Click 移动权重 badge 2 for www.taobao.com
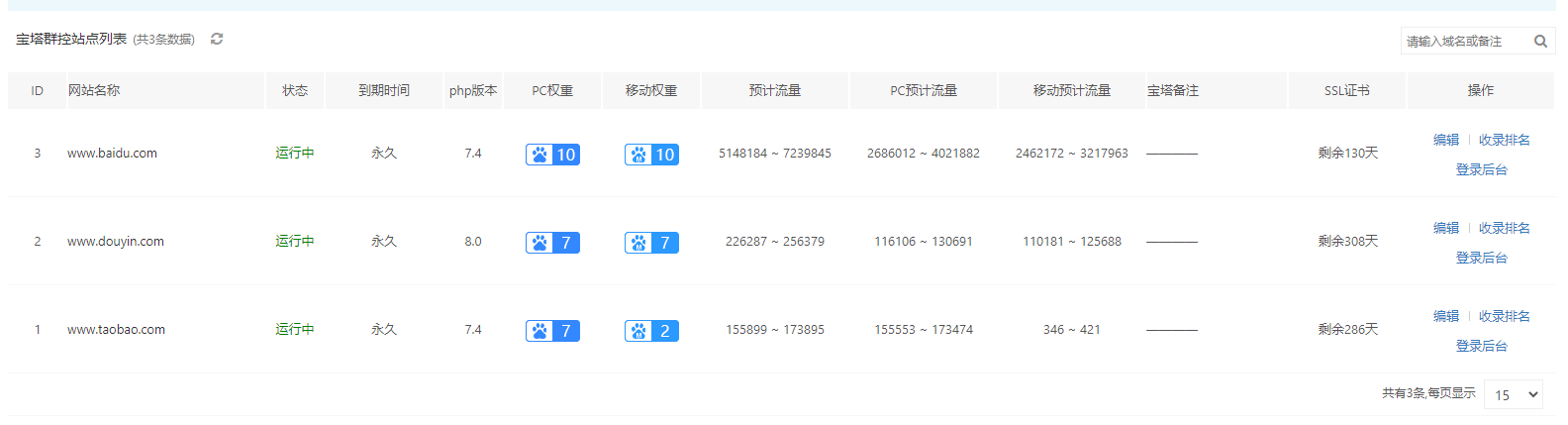The image size is (1568, 425). pyautogui.click(x=651, y=331)
